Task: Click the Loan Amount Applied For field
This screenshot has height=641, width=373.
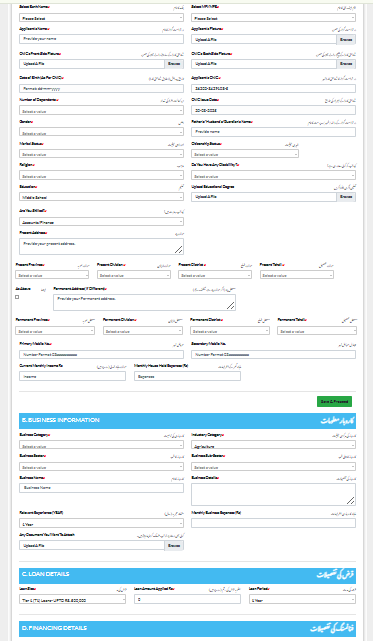Action: [x=187, y=599]
